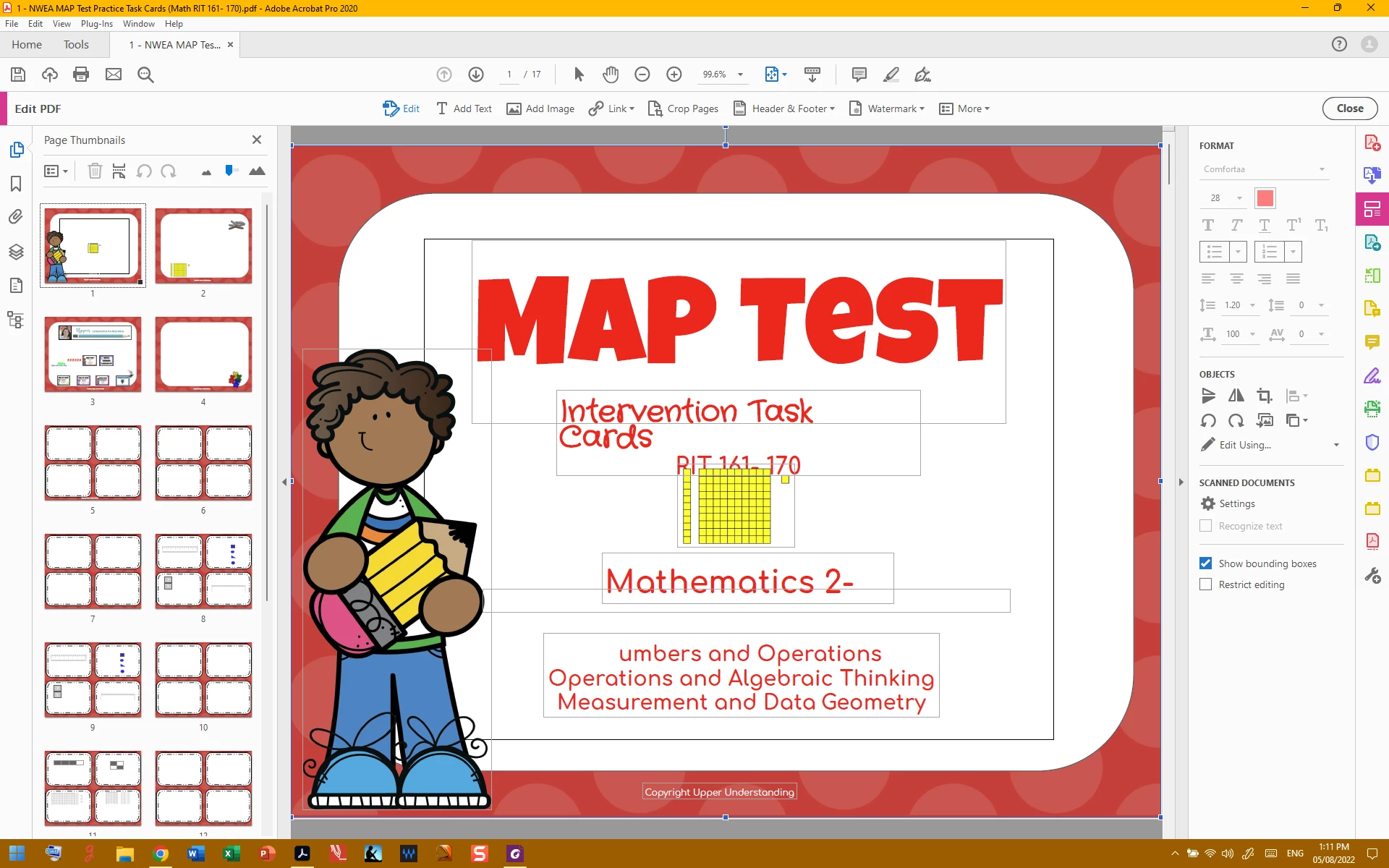Delete selected page with trash icon

pyautogui.click(x=95, y=171)
